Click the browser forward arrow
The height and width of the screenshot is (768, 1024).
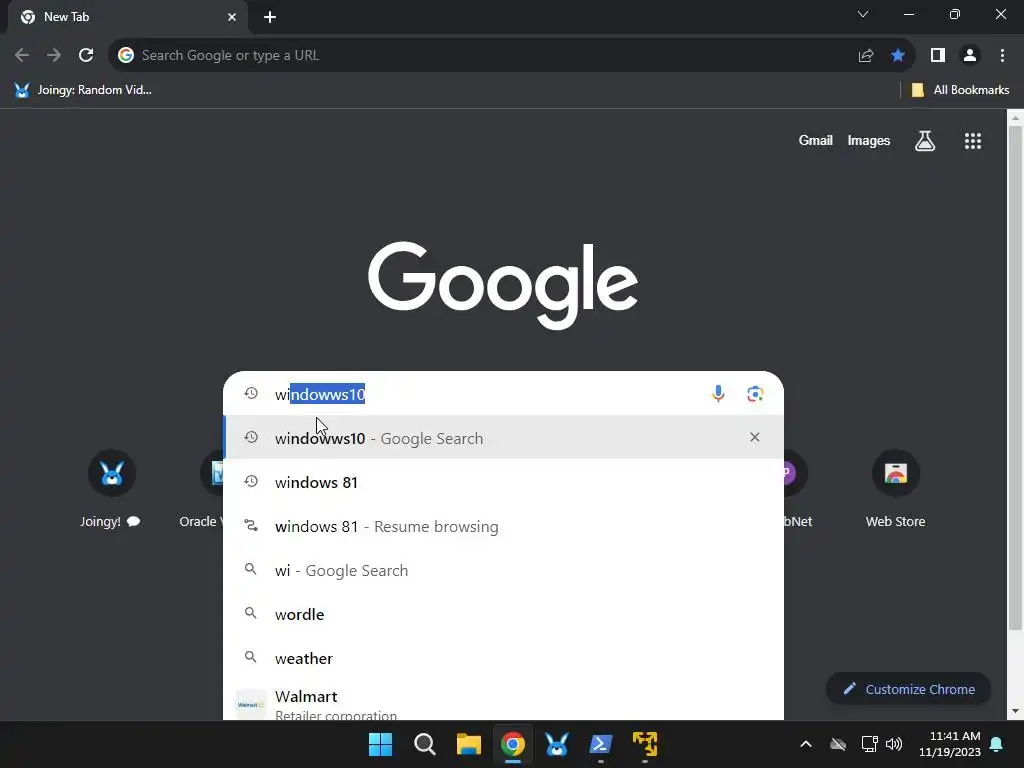click(x=54, y=56)
